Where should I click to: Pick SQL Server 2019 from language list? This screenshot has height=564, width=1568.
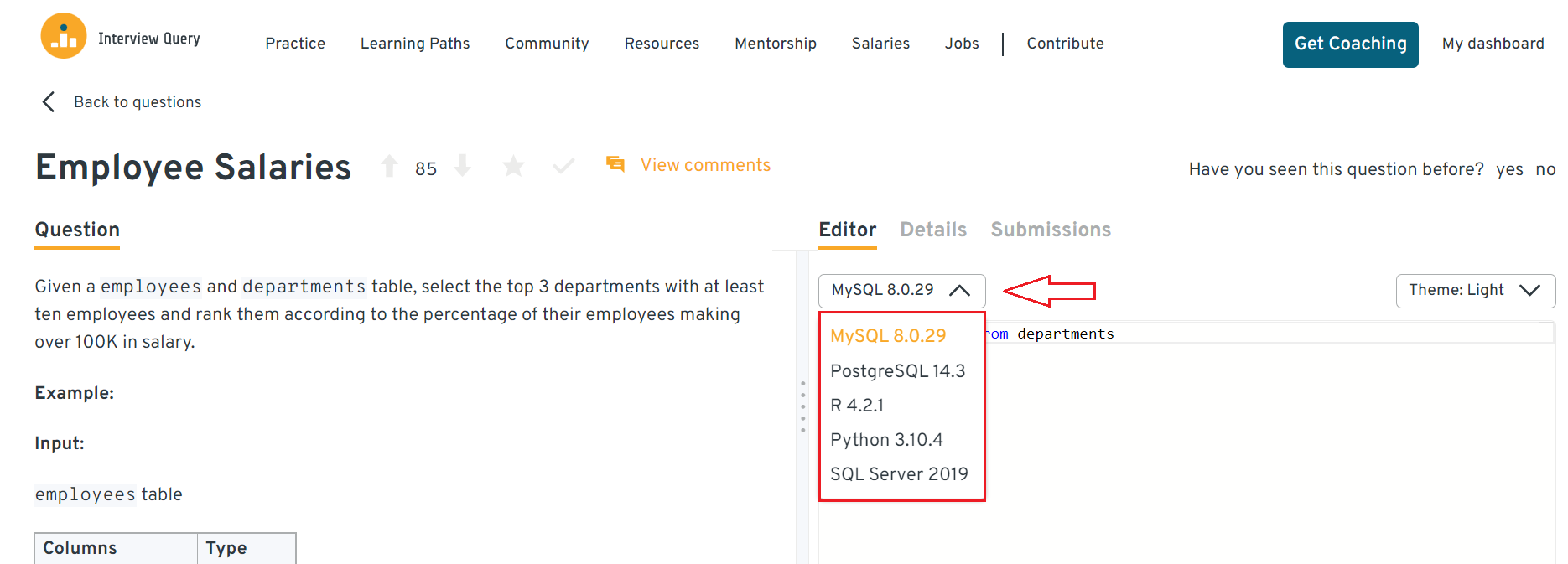899,474
